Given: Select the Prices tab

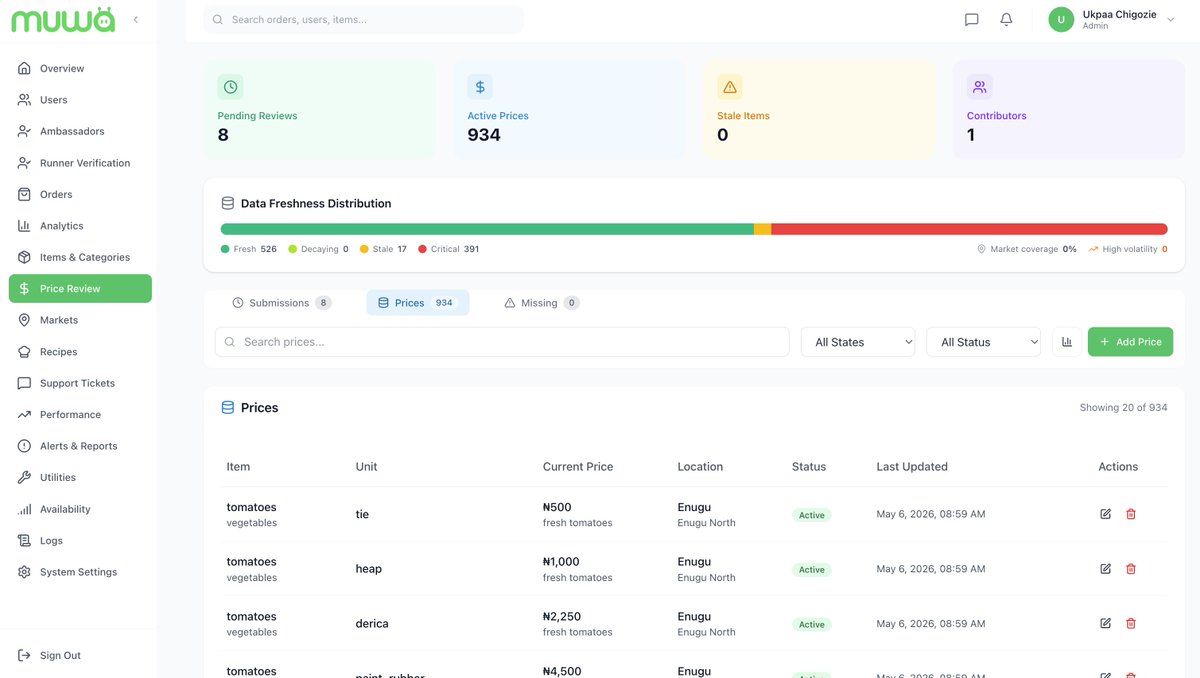Looking at the screenshot, I should coord(417,303).
